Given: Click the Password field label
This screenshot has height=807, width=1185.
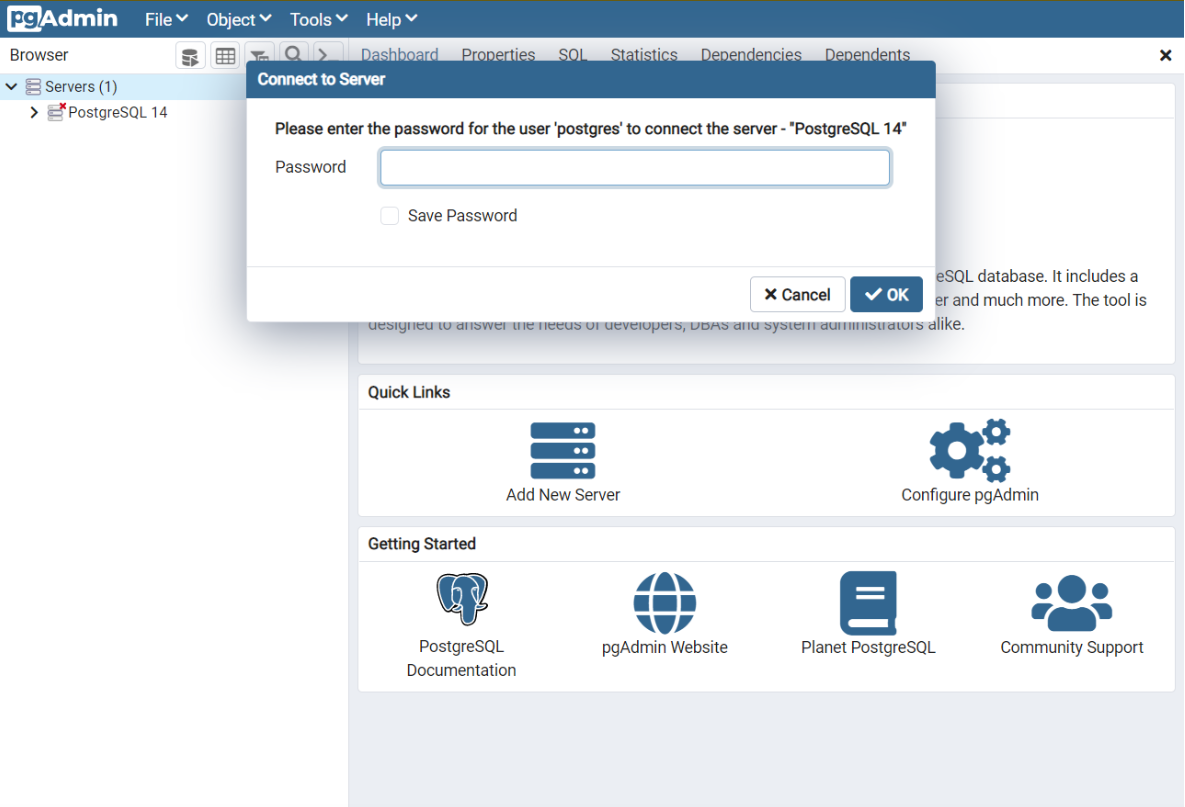Looking at the screenshot, I should [x=311, y=167].
